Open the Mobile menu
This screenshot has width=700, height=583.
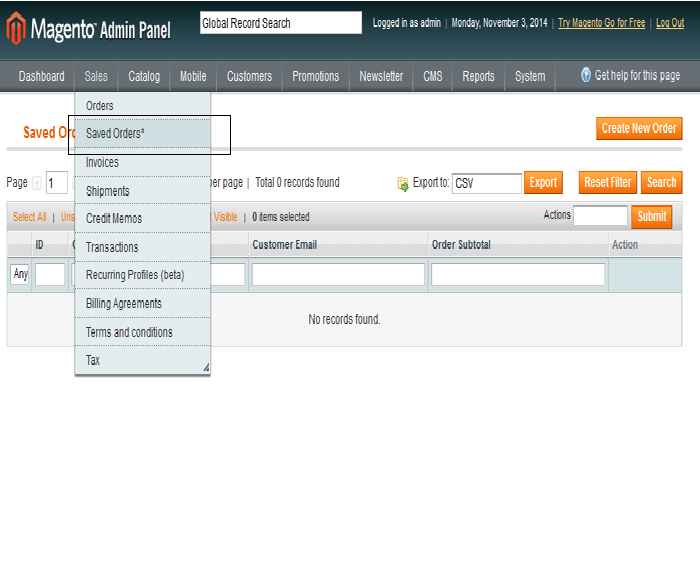[193, 76]
